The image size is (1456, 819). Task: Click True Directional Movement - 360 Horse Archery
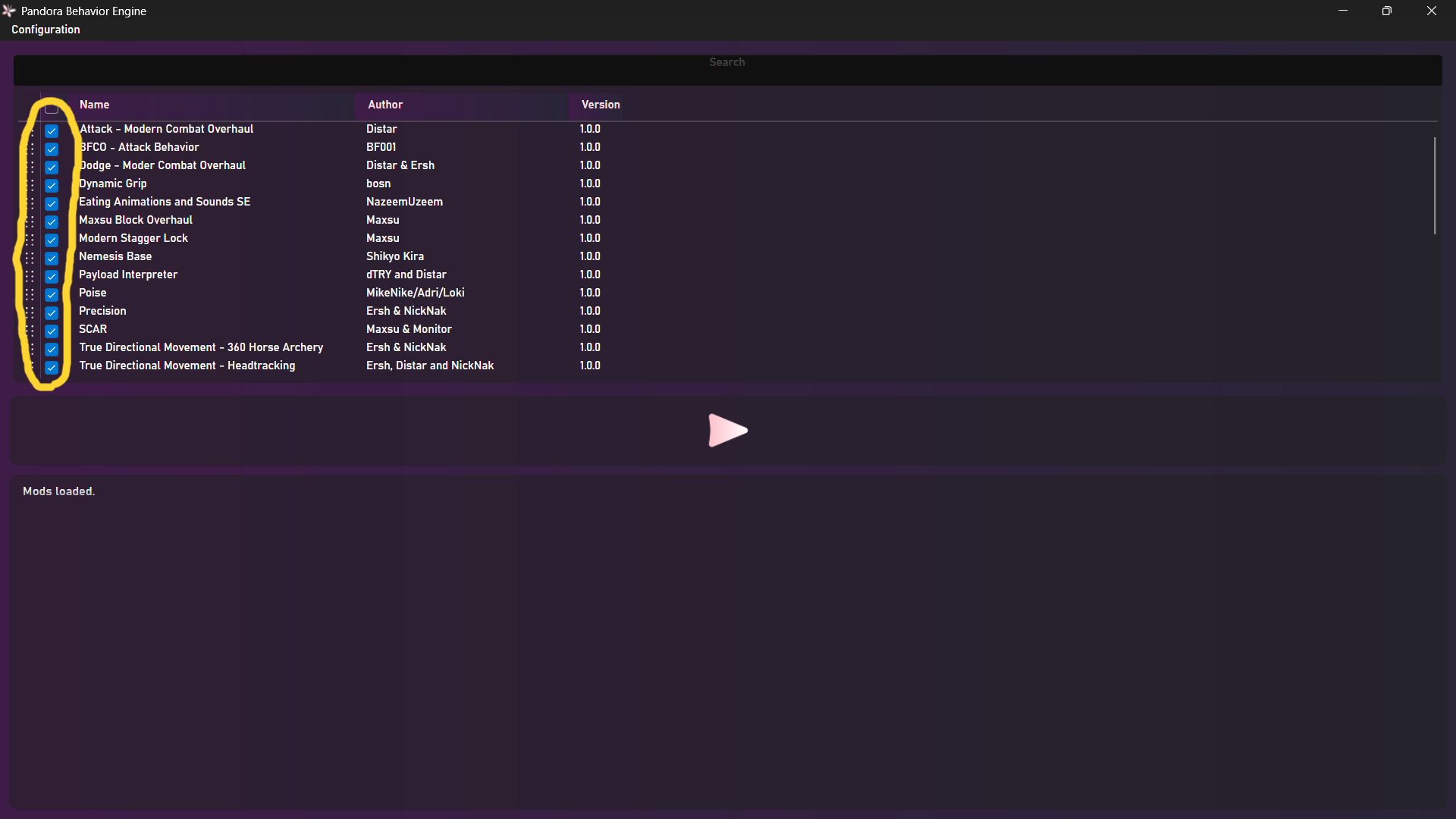pos(201,347)
